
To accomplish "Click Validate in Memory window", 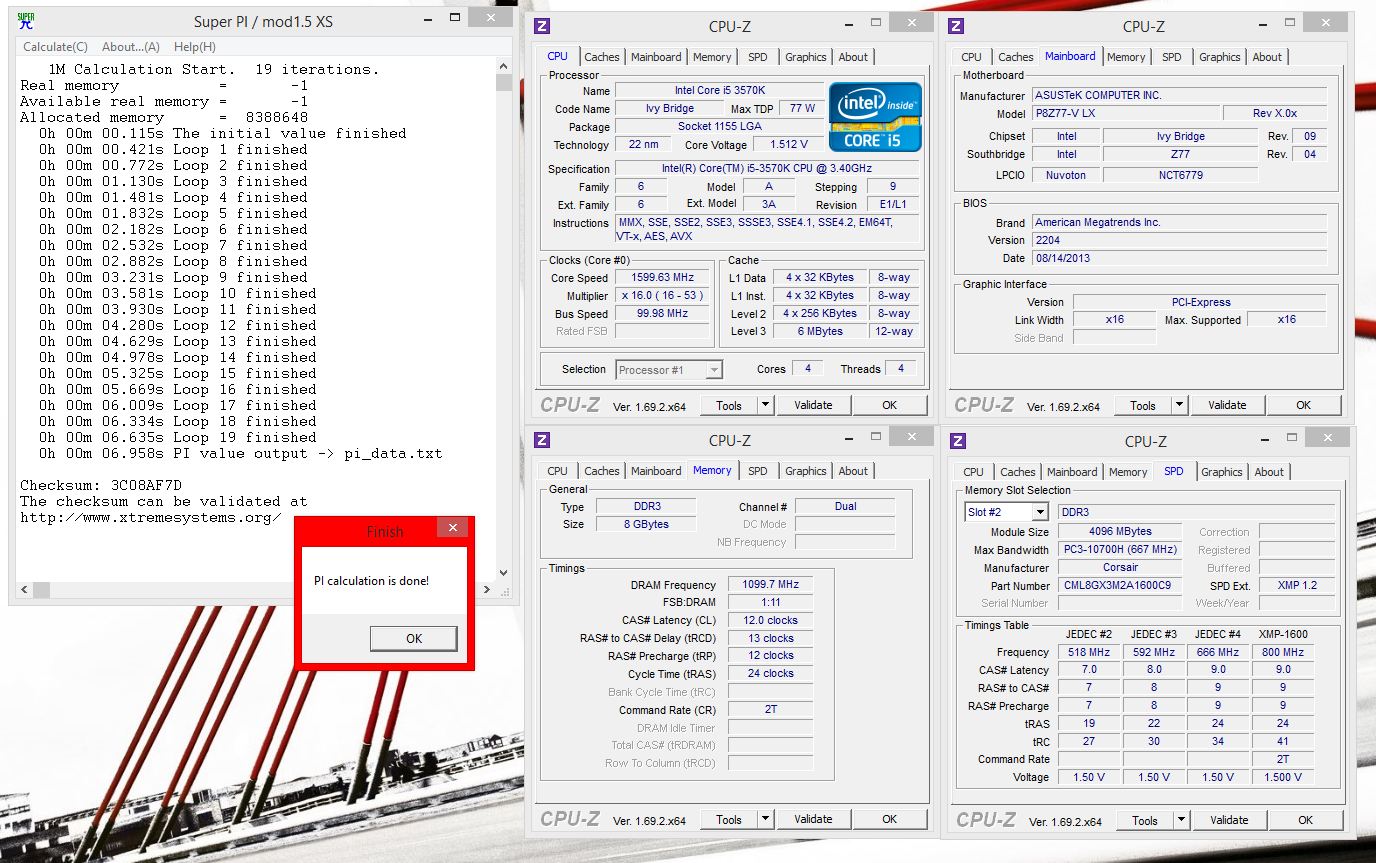I will [813, 819].
